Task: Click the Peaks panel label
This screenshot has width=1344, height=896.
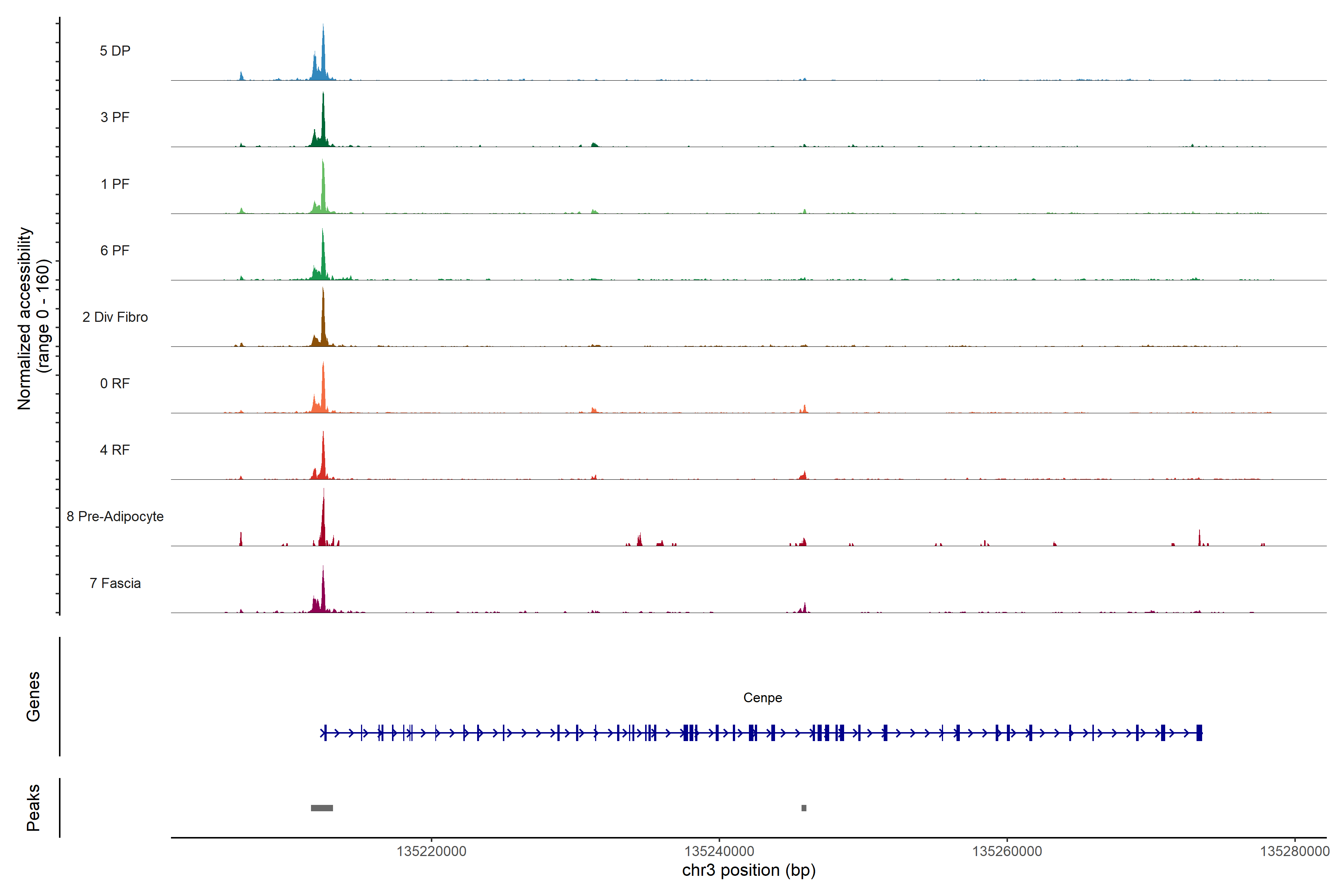Action: (x=33, y=808)
